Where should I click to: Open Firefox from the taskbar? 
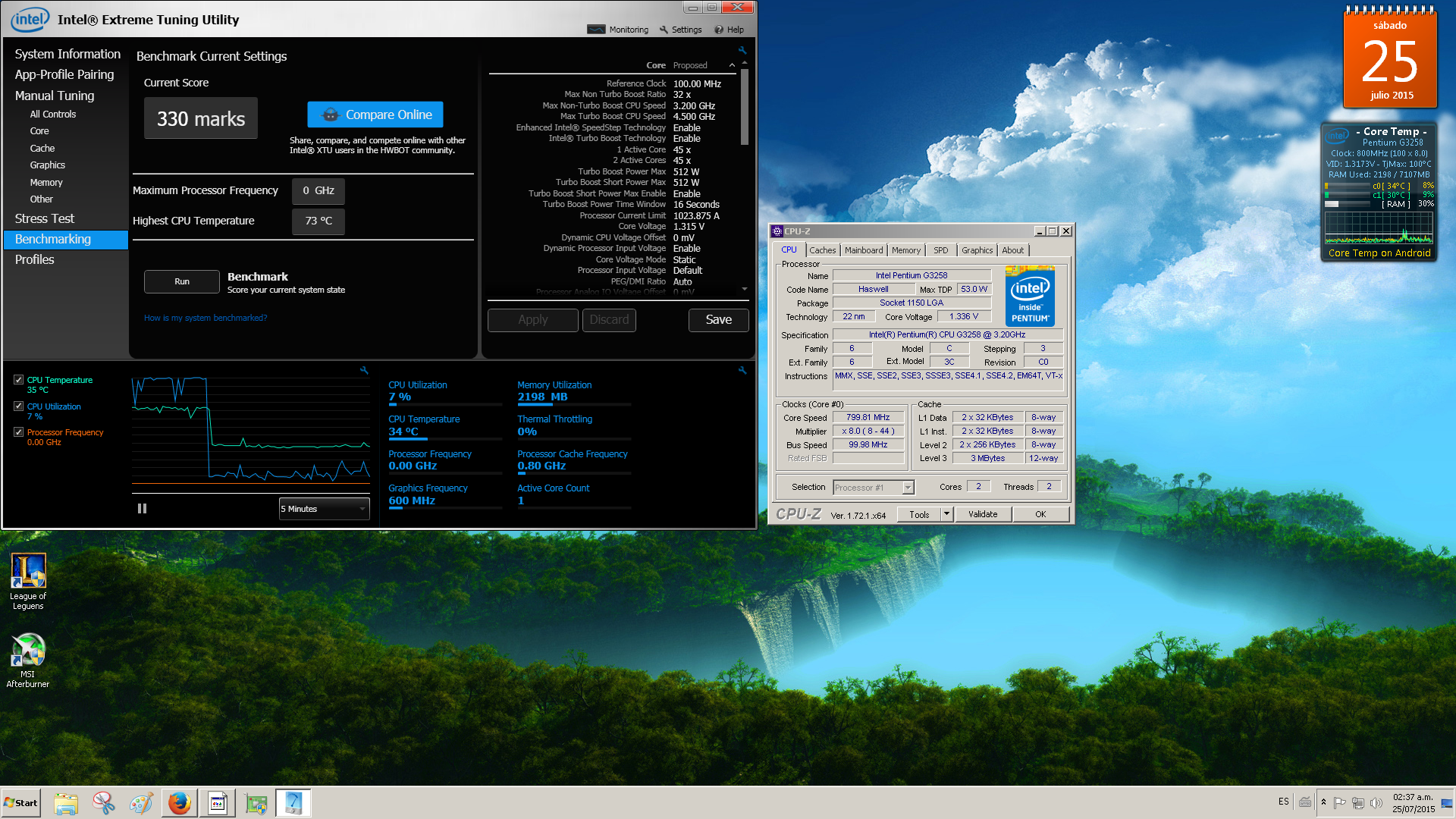180,803
